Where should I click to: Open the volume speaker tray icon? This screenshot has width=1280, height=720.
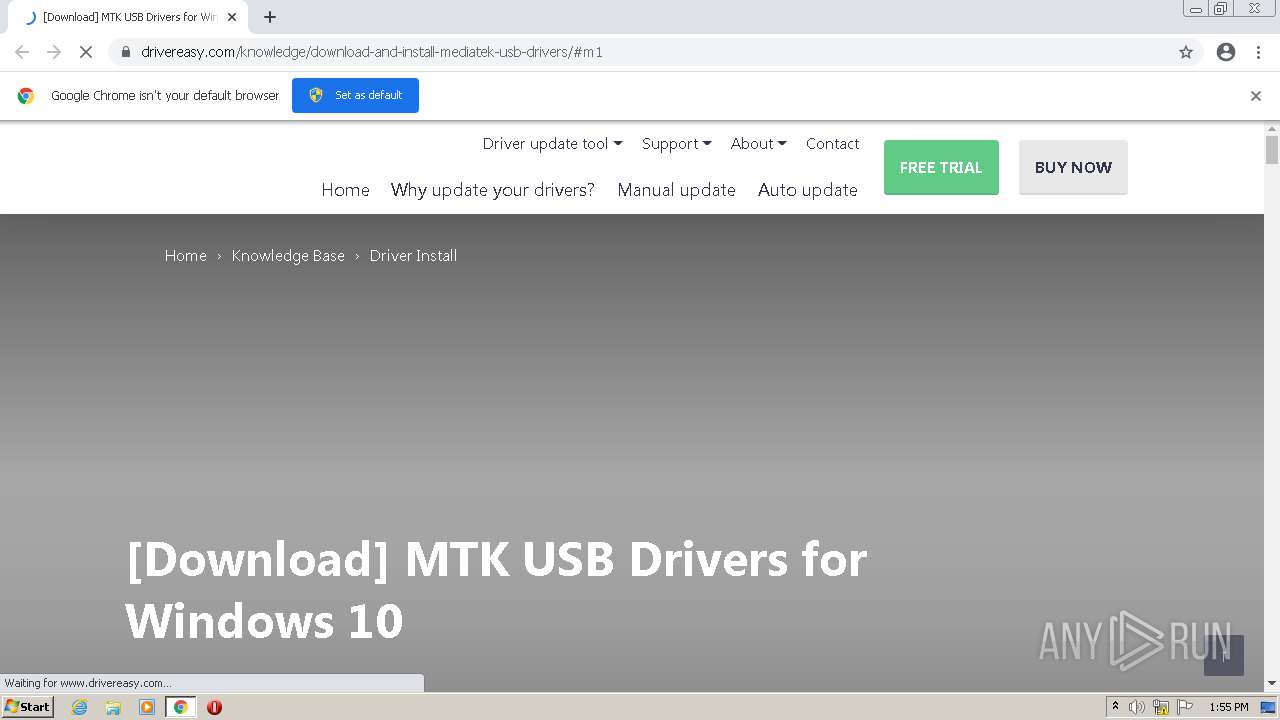(1137, 707)
